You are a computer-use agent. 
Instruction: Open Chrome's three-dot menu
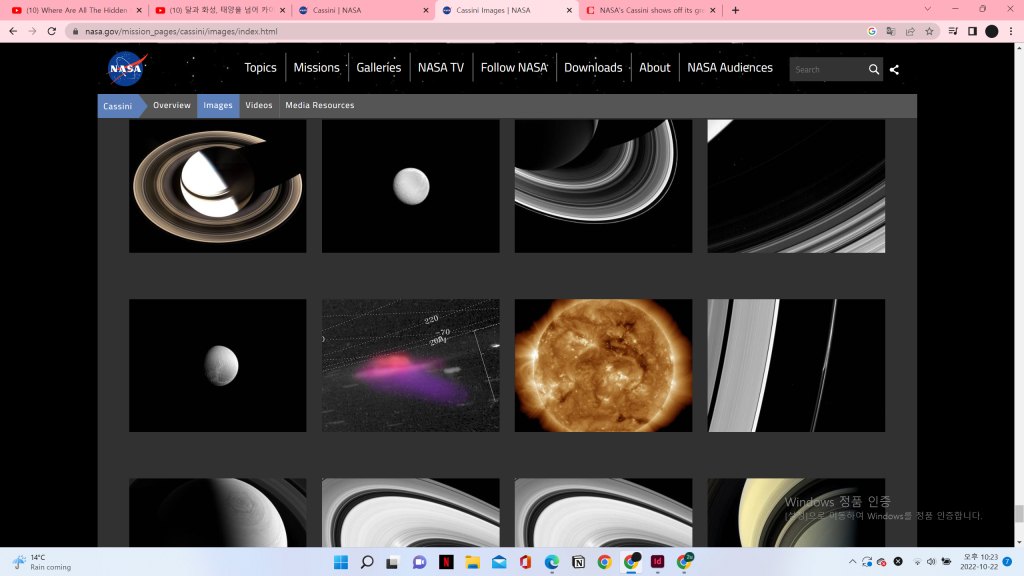[x=1011, y=31]
